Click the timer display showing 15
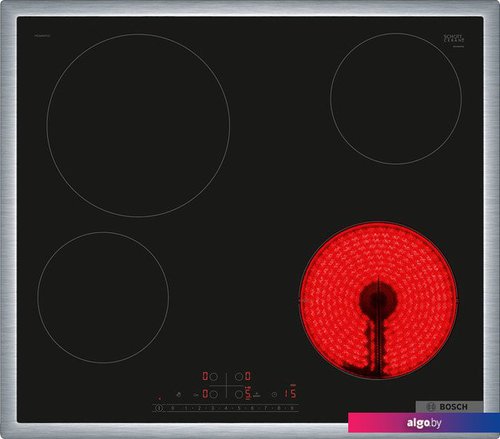The image size is (500, 439). click(x=290, y=393)
